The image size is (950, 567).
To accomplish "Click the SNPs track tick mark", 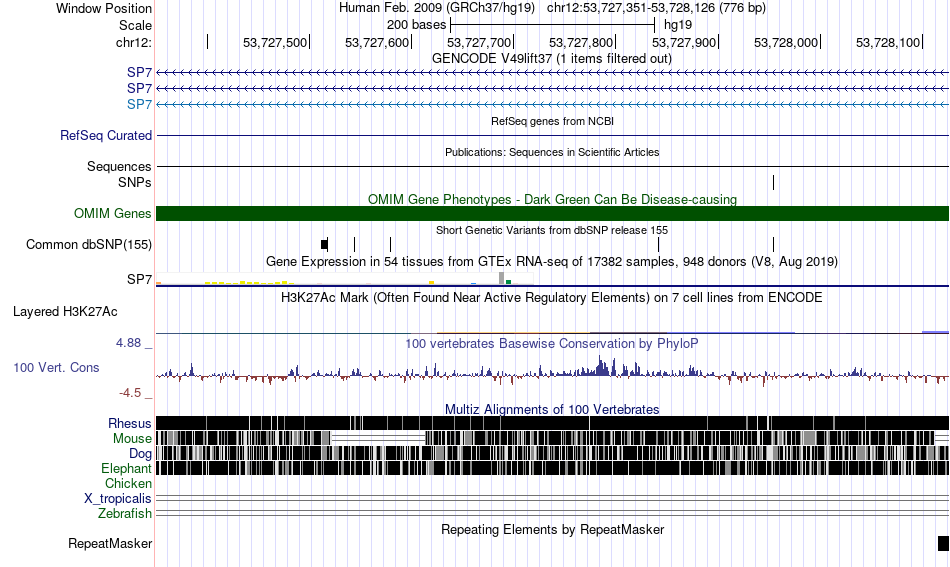I will [774, 182].
